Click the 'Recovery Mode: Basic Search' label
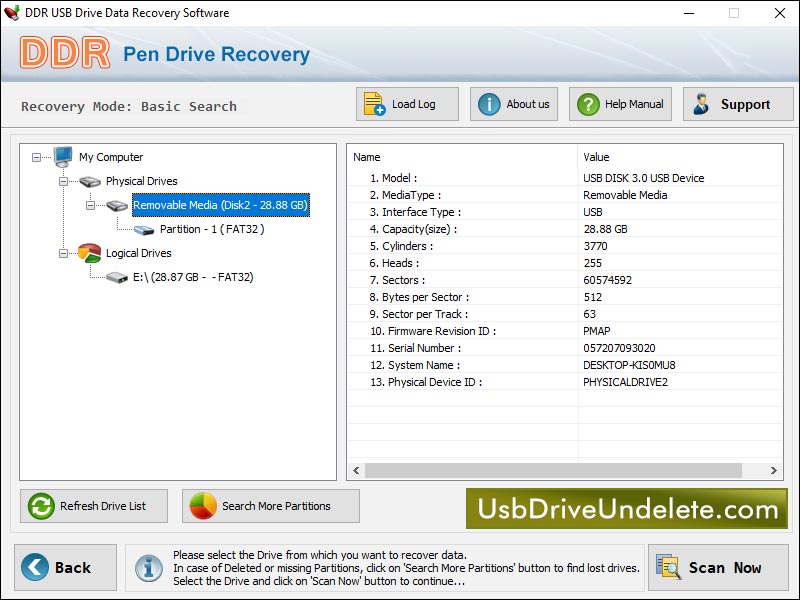The image size is (800, 600). click(129, 107)
